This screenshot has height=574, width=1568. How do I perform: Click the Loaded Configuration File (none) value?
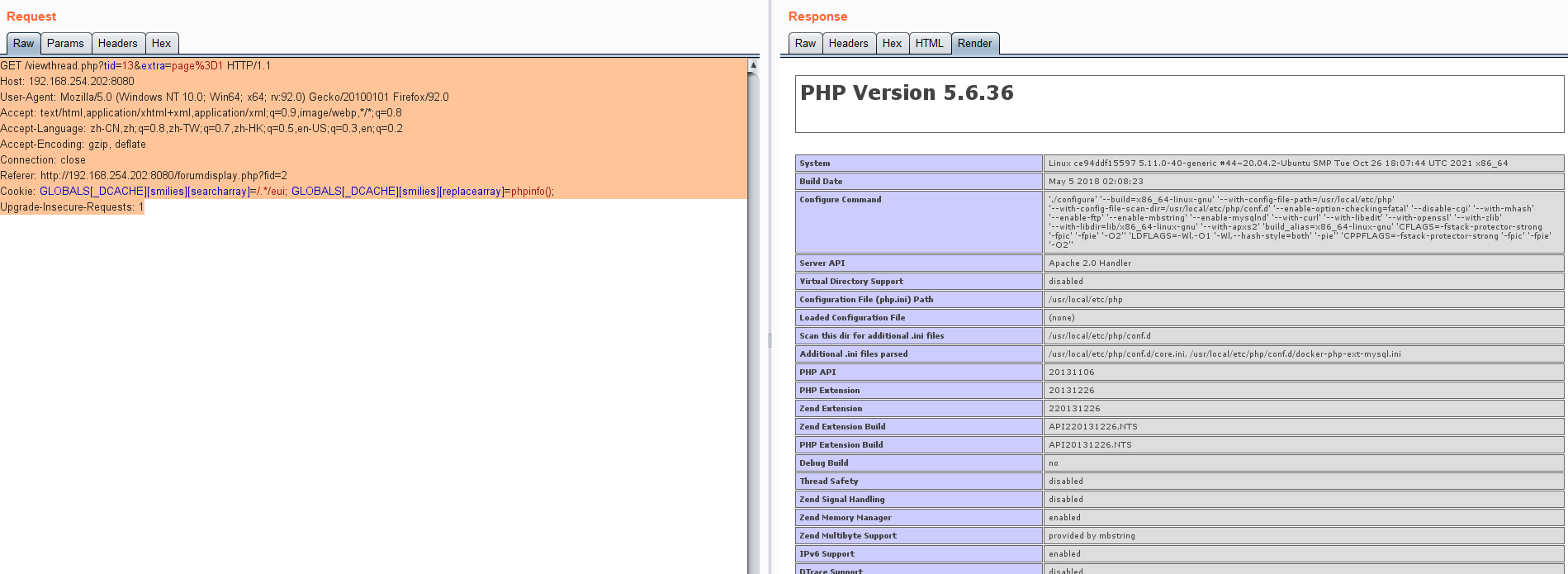[1062, 318]
